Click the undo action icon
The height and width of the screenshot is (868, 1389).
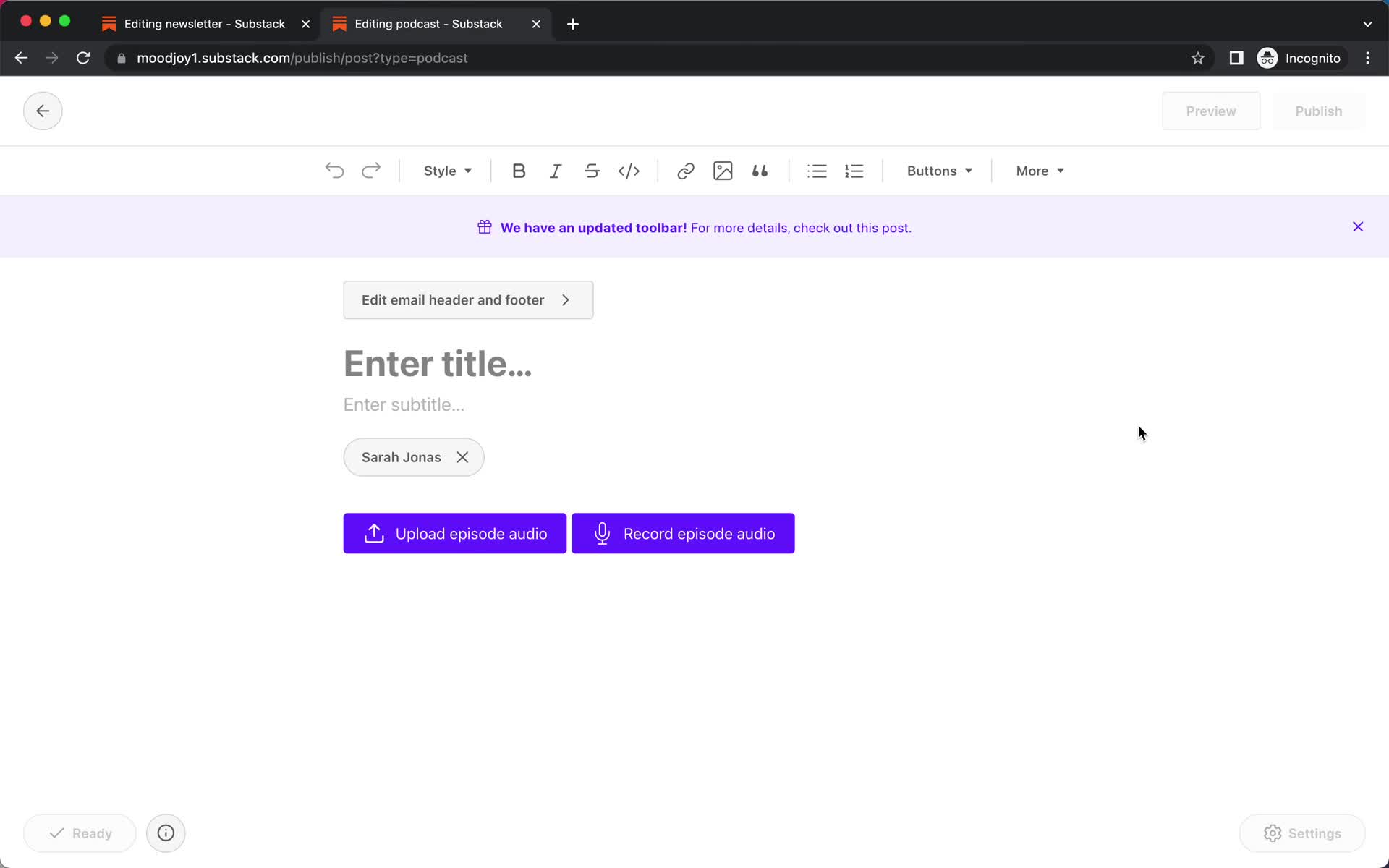[x=335, y=170]
